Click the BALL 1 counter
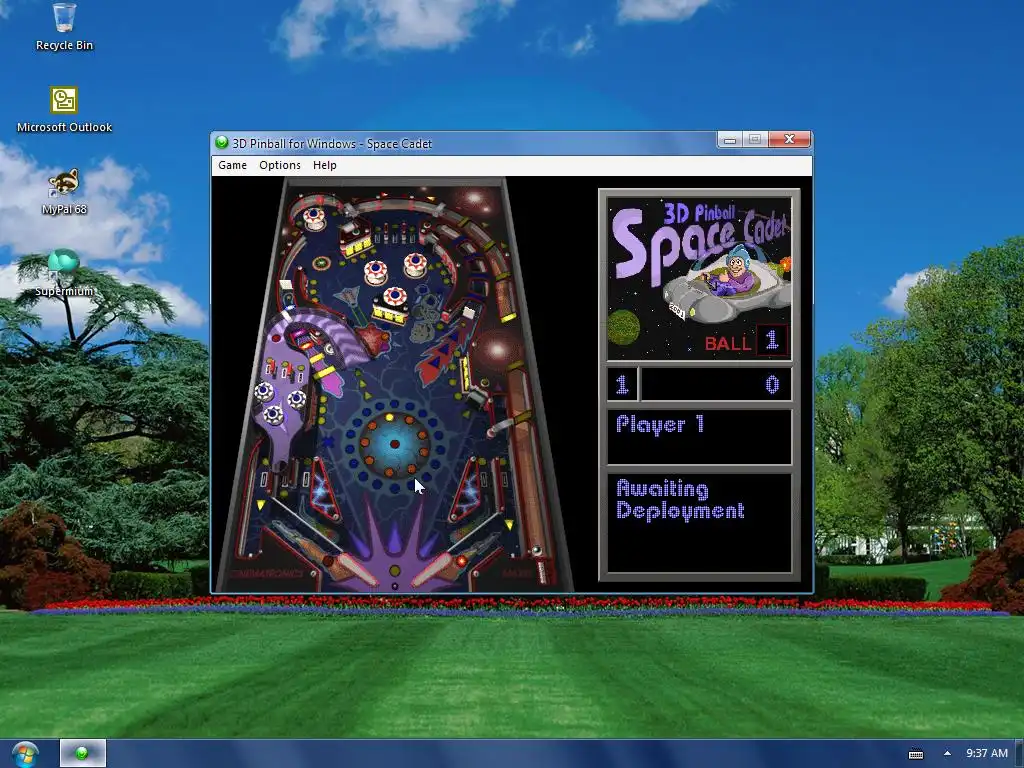Image resolution: width=1024 pixels, height=768 pixels. pos(746,341)
